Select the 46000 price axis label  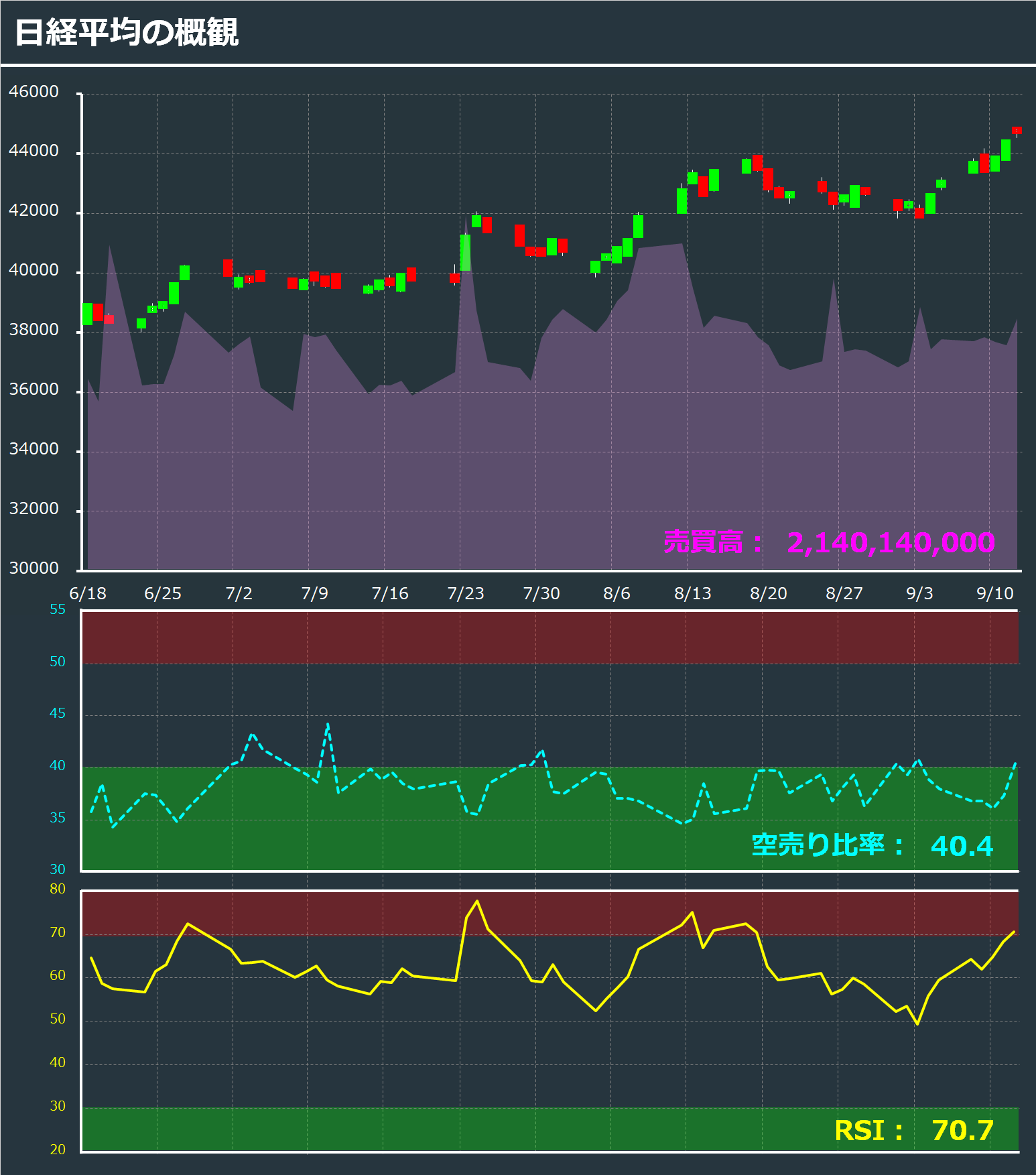[34, 92]
